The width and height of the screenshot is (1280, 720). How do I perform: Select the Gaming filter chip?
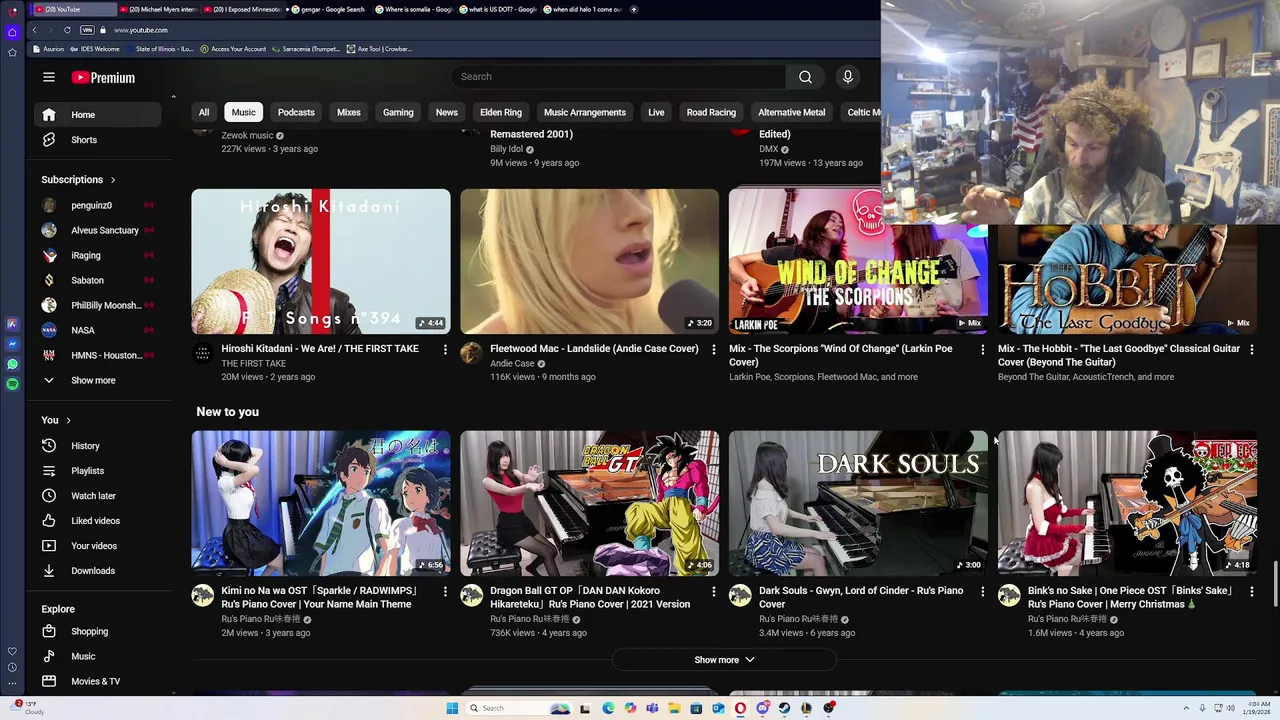pyautogui.click(x=398, y=113)
